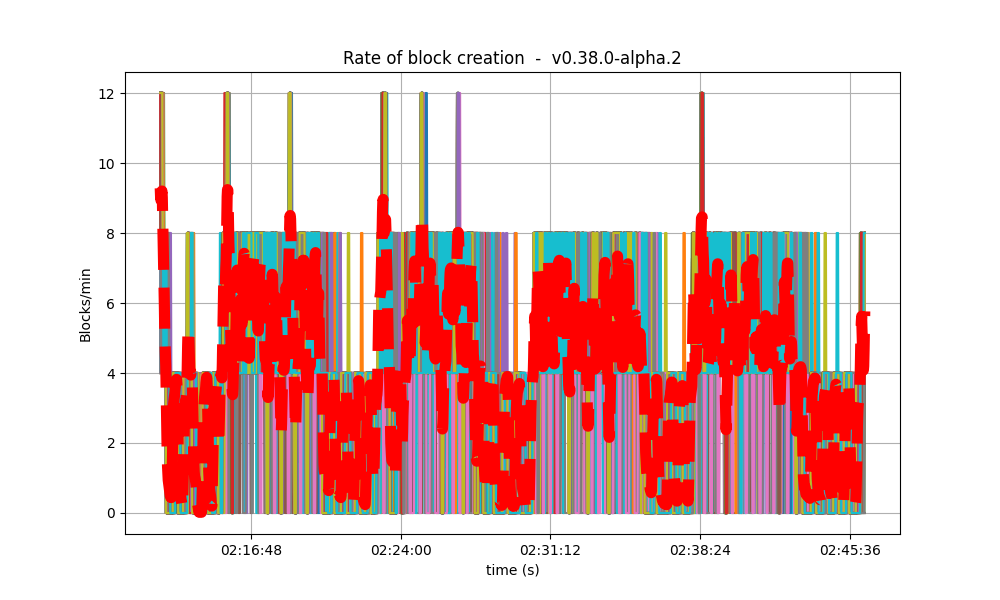Select the "8" y-axis tick label
The image size is (1000, 600).
click(112, 235)
